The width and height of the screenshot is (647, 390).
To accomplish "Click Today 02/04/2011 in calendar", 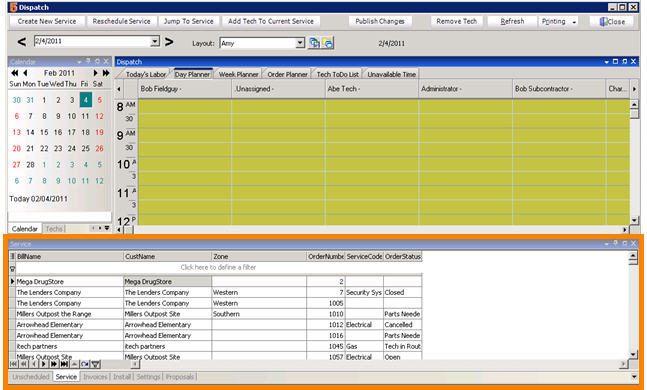I will tap(38, 199).
